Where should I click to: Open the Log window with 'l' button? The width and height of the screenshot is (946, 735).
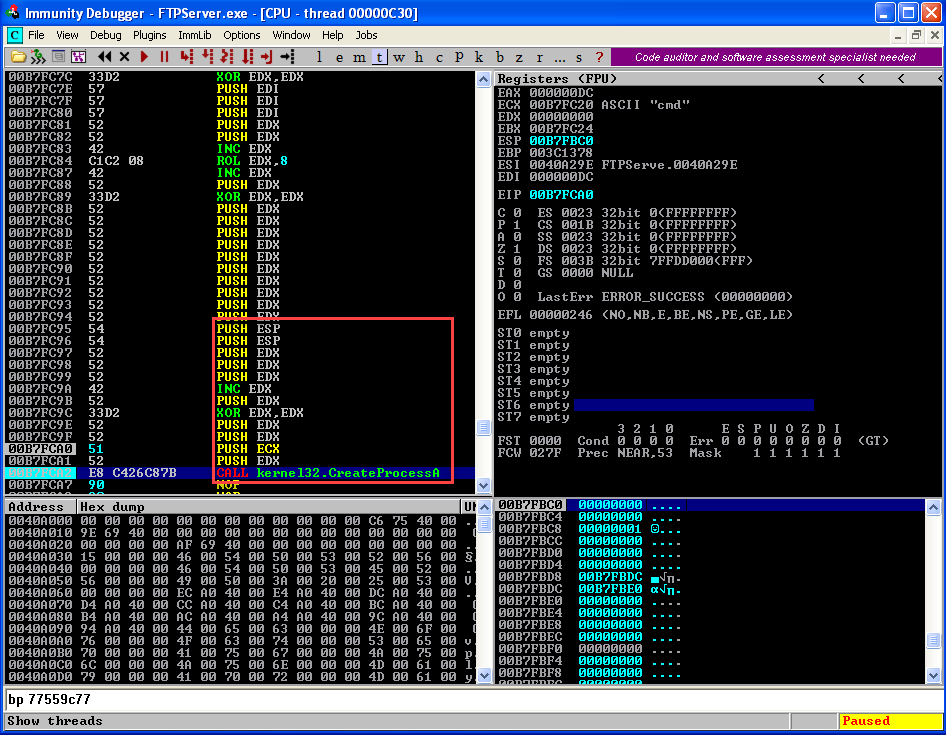point(319,57)
